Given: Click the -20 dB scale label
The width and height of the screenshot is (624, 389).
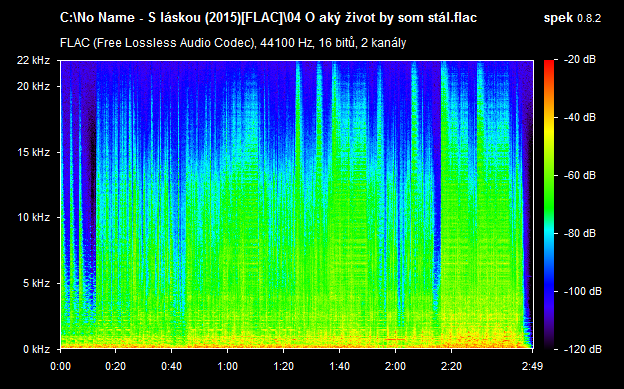Looking at the screenshot, I should (x=580, y=60).
